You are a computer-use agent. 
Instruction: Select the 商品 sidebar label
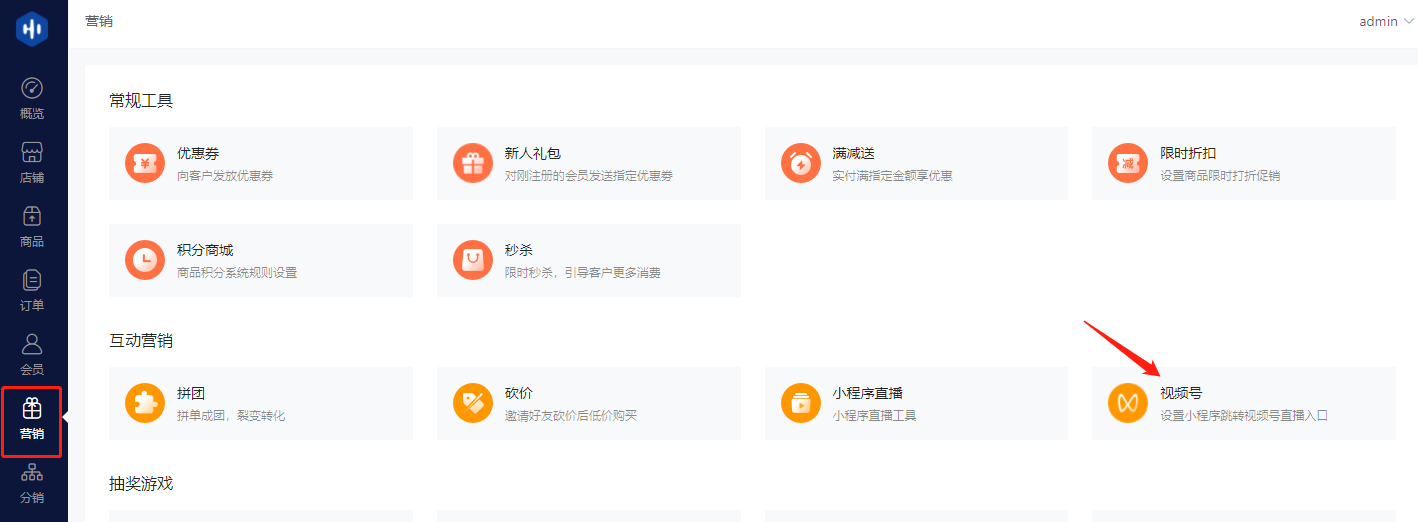point(32,242)
